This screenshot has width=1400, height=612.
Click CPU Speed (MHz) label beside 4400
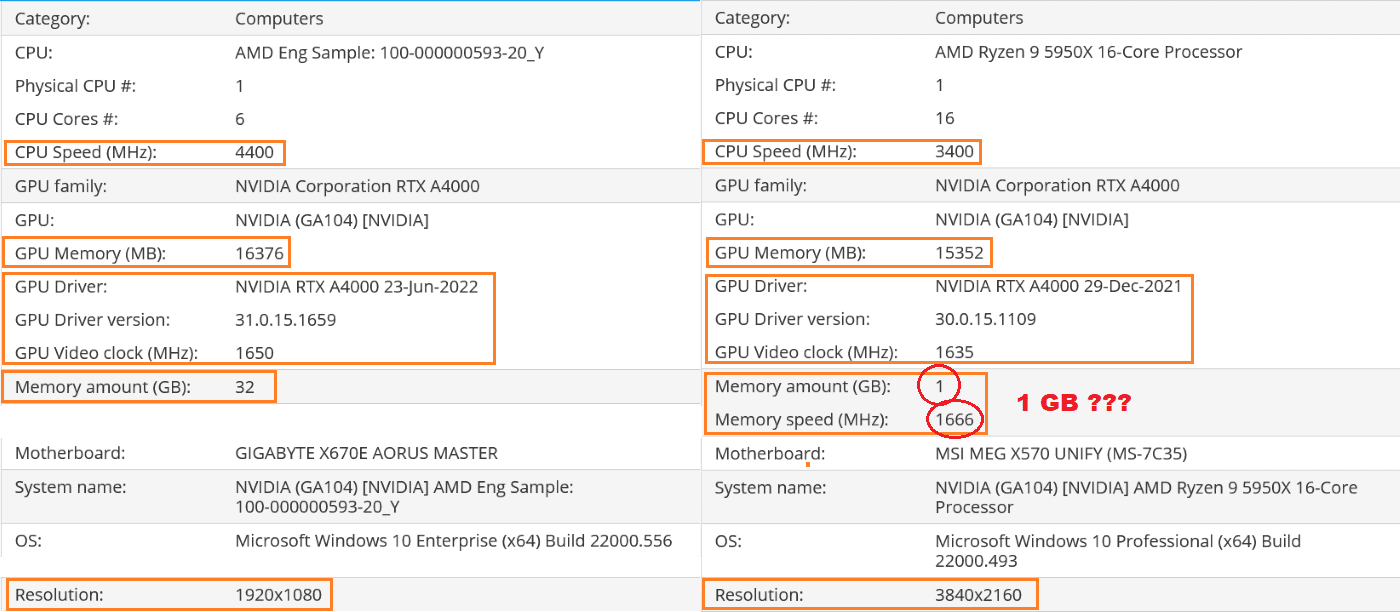coord(86,153)
